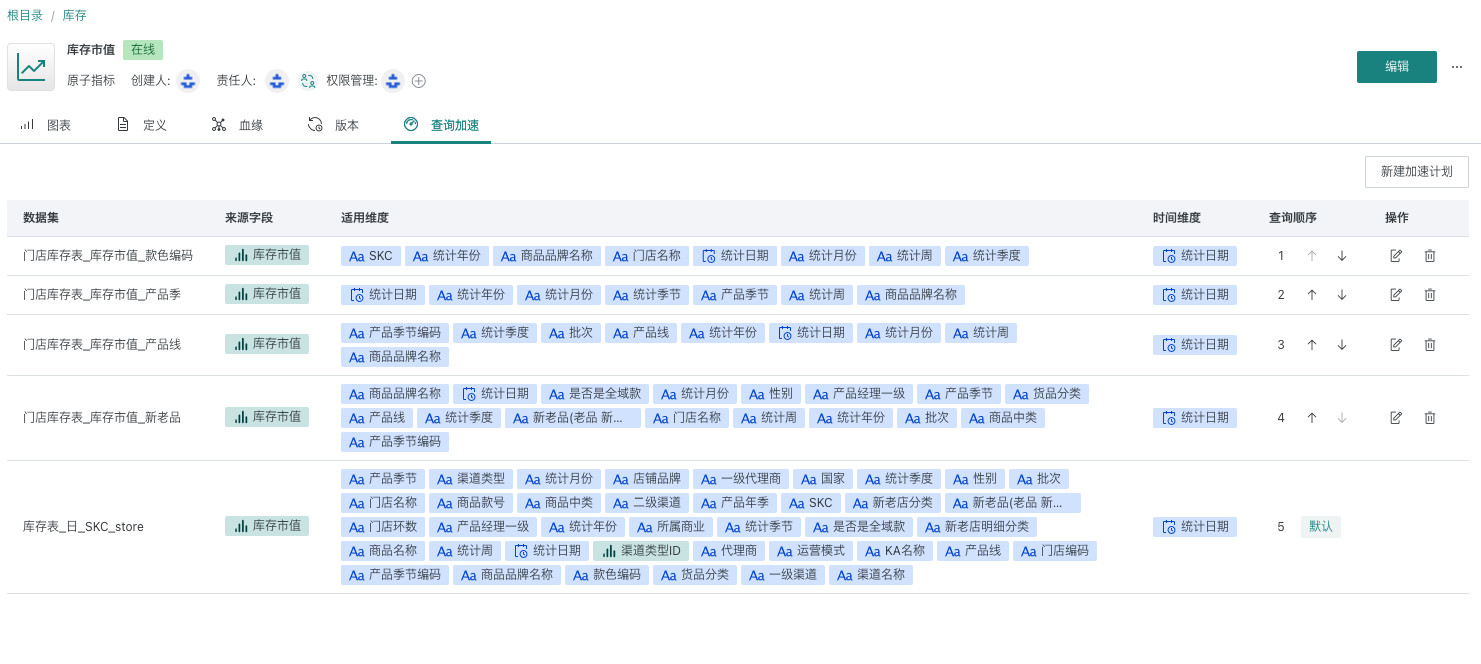This screenshot has height=664, width=1481.
Task: Click the add permission manager plus icon
Action: point(419,81)
